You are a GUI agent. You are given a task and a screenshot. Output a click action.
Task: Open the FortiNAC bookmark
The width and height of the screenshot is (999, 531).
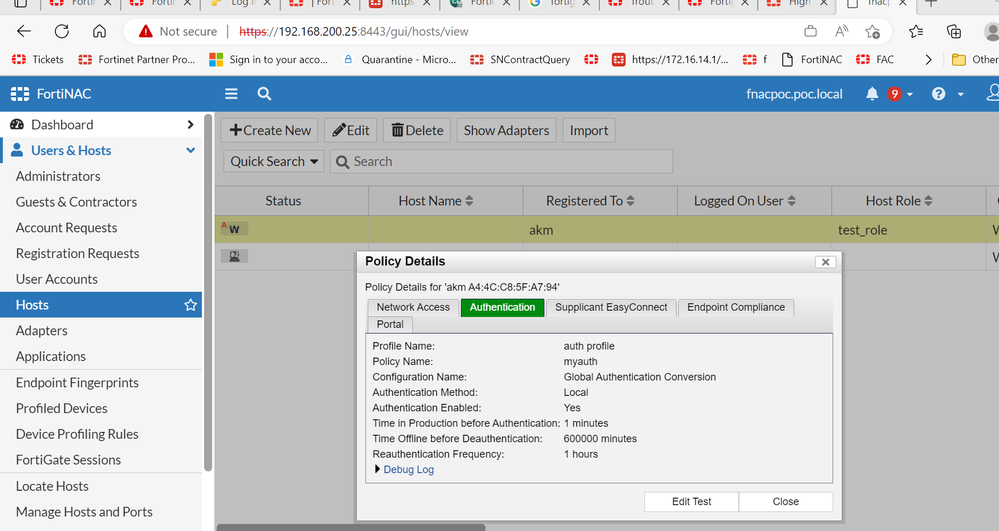(x=812, y=59)
